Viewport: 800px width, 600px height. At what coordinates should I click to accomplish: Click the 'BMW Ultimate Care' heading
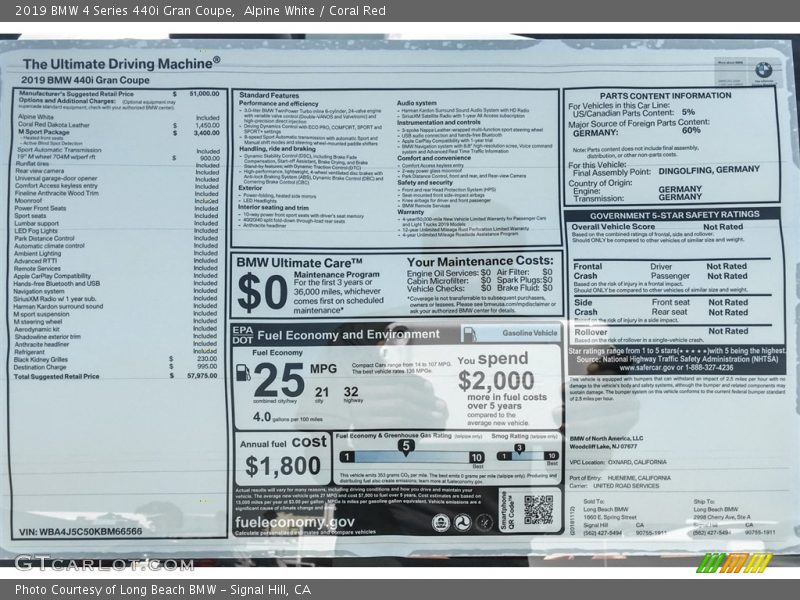tap(299, 263)
